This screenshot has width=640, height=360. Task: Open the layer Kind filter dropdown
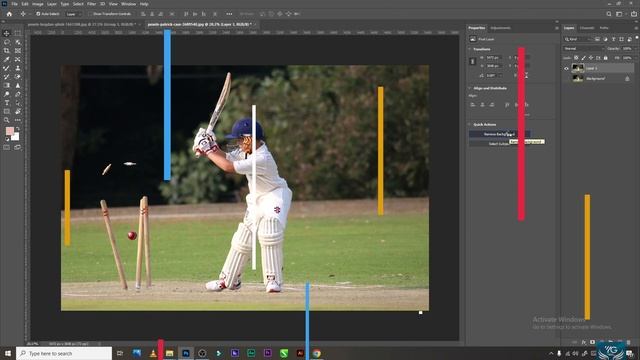click(x=577, y=39)
